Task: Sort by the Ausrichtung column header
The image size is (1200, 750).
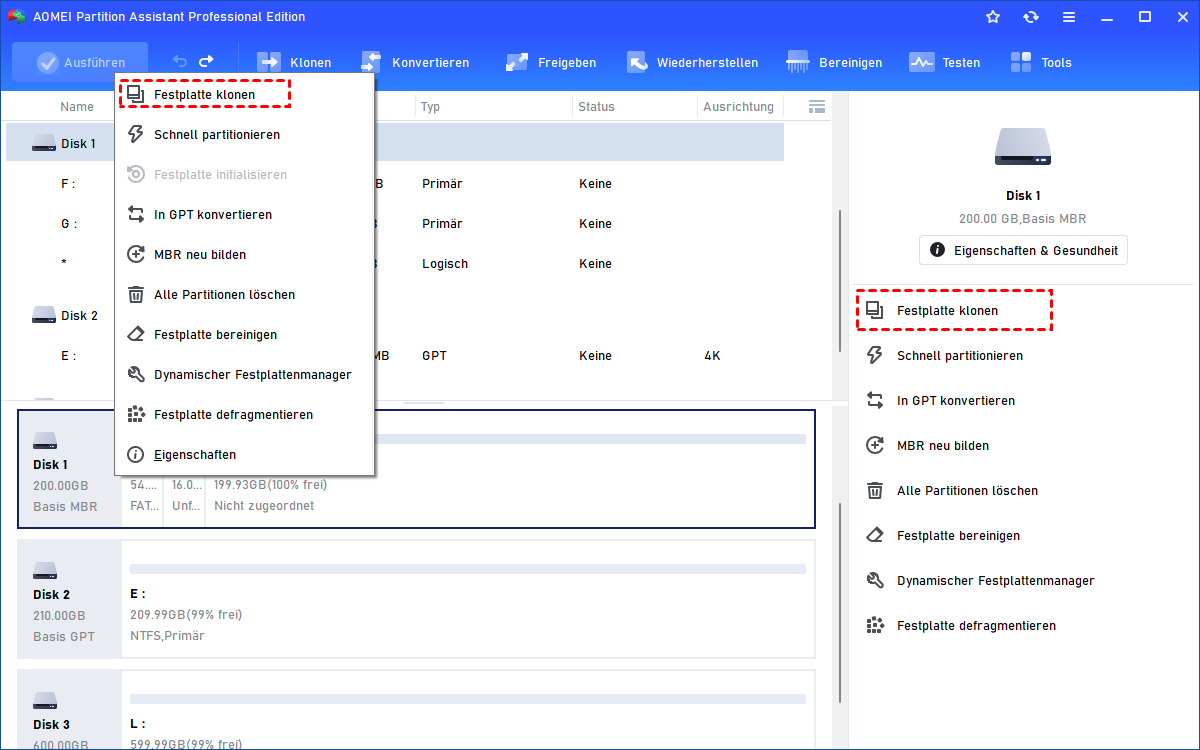Action: 740,106
